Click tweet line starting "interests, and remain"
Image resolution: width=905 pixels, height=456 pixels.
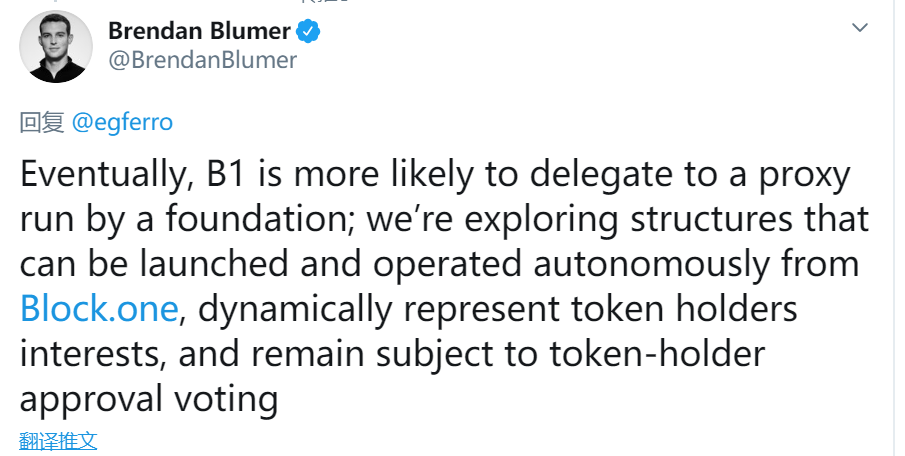(x=392, y=354)
